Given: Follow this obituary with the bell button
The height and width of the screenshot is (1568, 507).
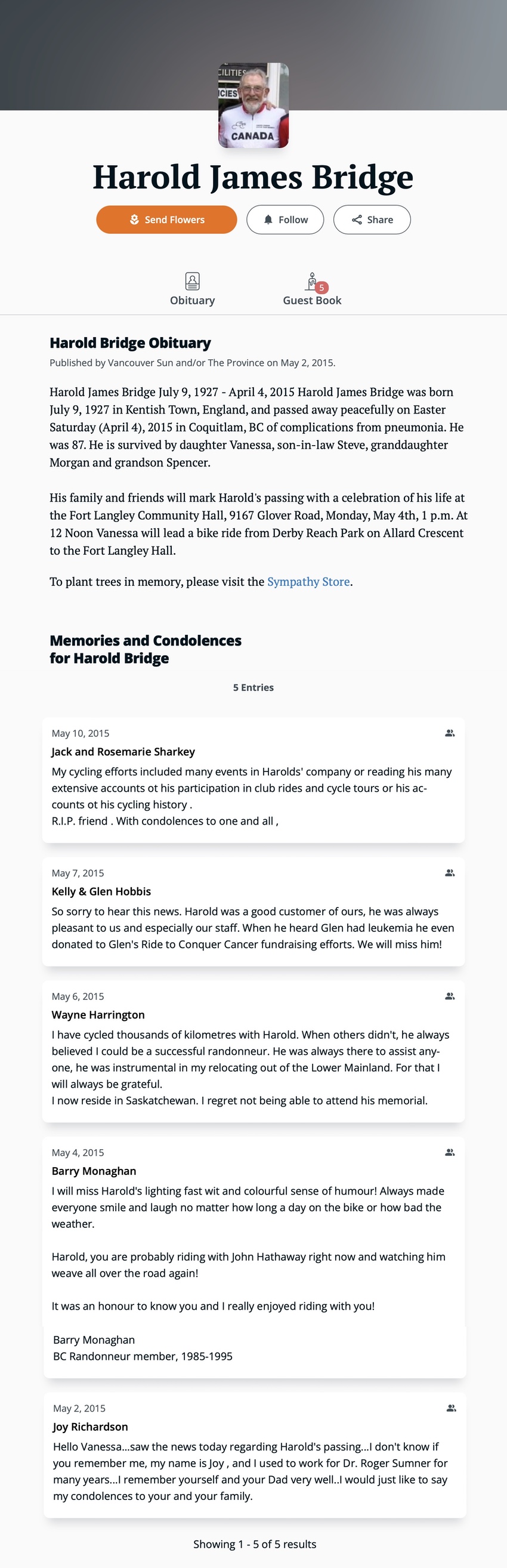Looking at the screenshot, I should 285,220.
